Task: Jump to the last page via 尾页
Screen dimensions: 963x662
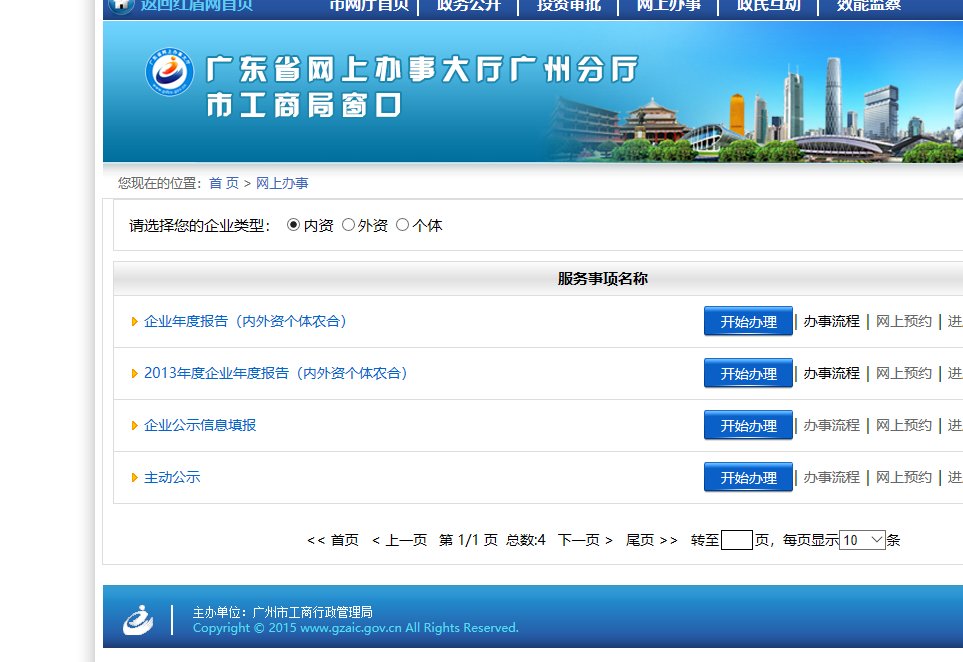Action: coord(641,539)
